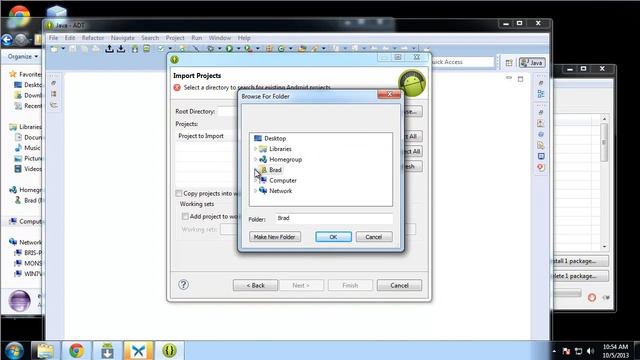Open the Navigate menu

(x=122, y=38)
